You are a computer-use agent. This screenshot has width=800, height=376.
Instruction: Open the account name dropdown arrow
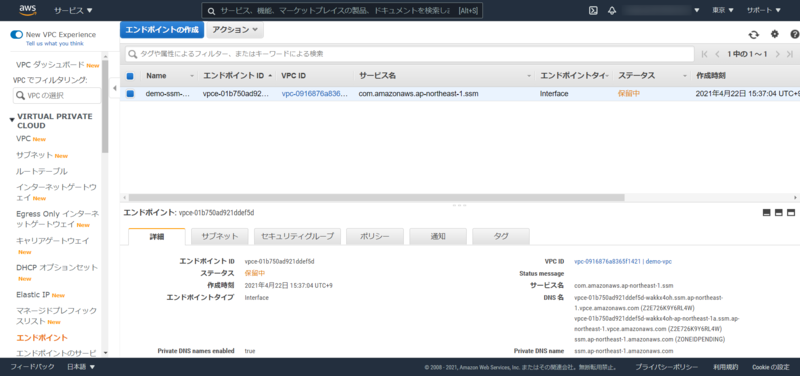(x=696, y=10)
